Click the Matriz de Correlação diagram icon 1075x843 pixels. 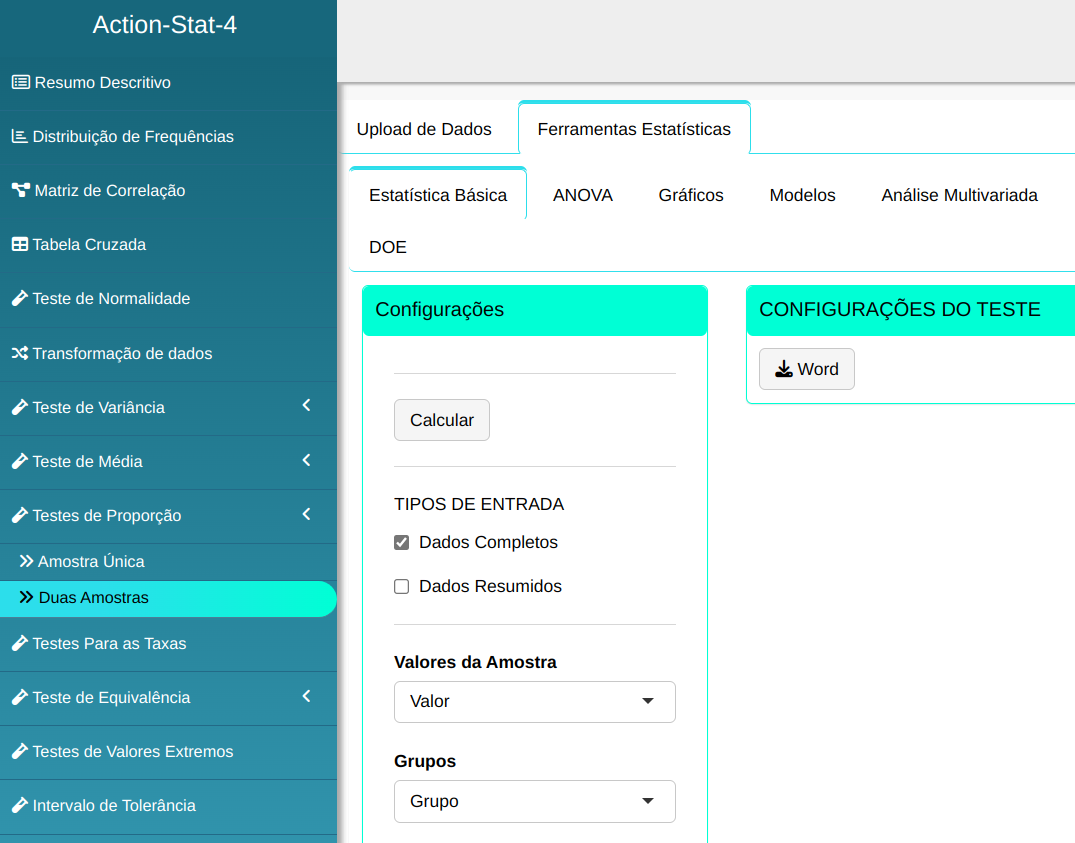(20, 190)
